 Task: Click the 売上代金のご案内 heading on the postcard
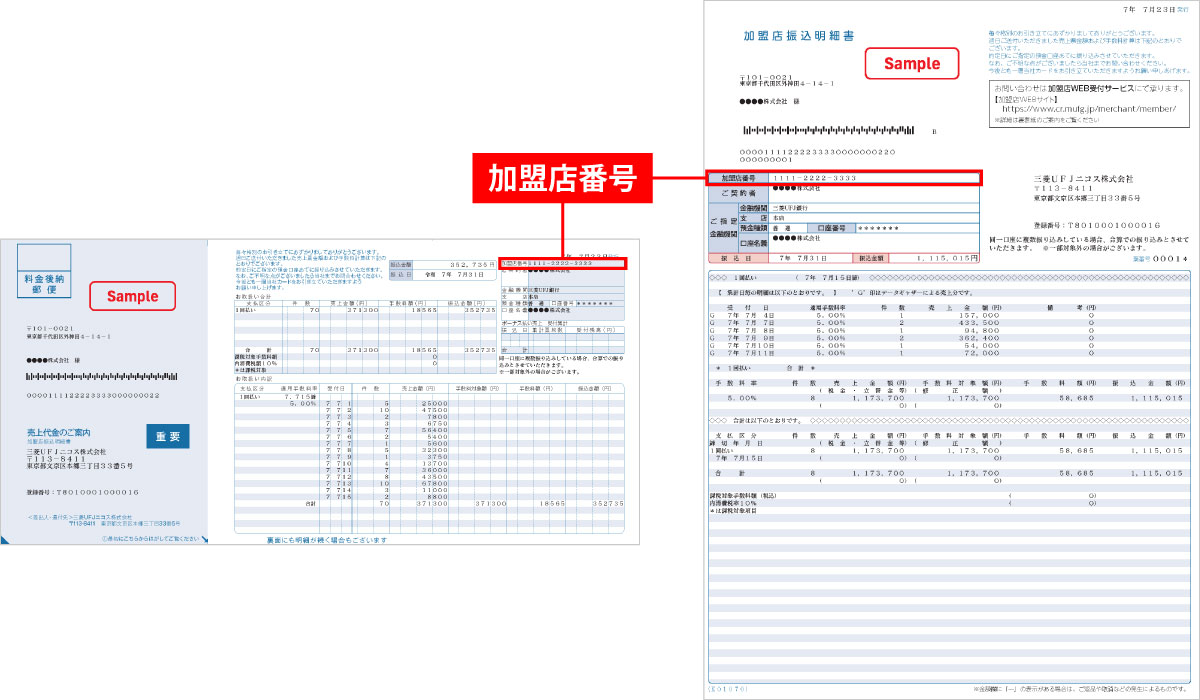click(x=61, y=432)
